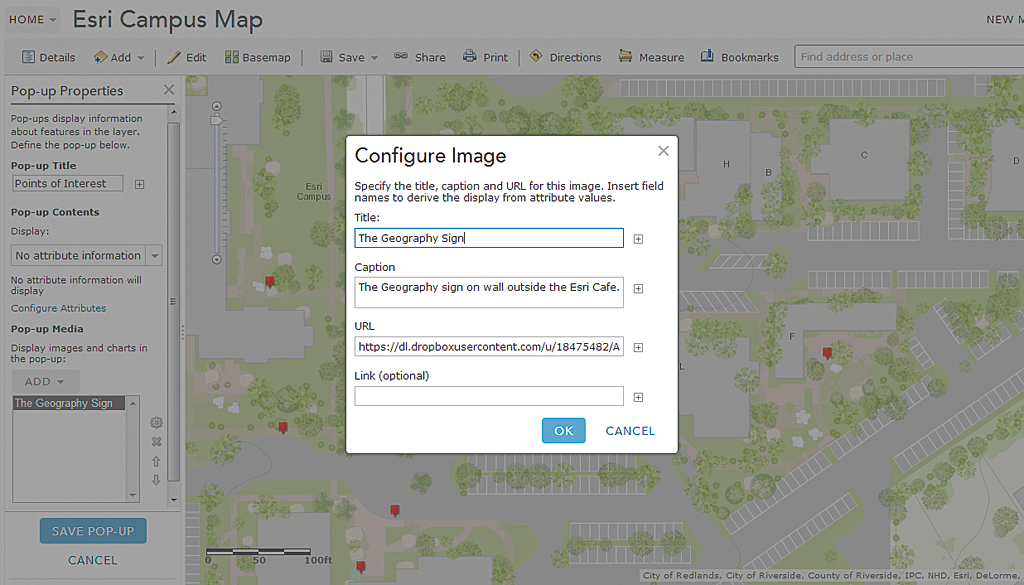Insert field name into Title field
The width and height of the screenshot is (1024, 585).
638,239
